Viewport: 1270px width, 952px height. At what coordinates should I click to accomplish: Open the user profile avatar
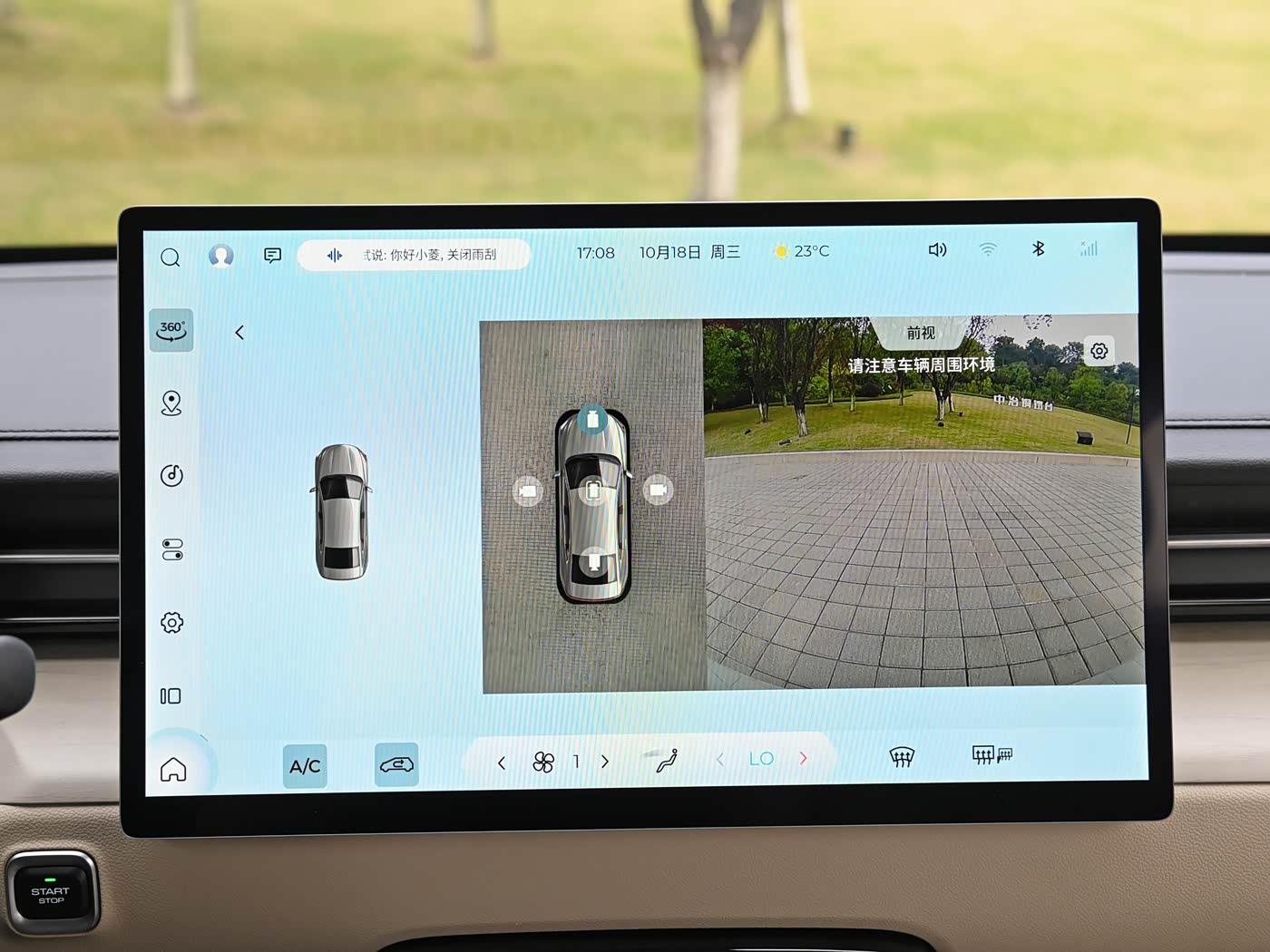[x=221, y=256]
